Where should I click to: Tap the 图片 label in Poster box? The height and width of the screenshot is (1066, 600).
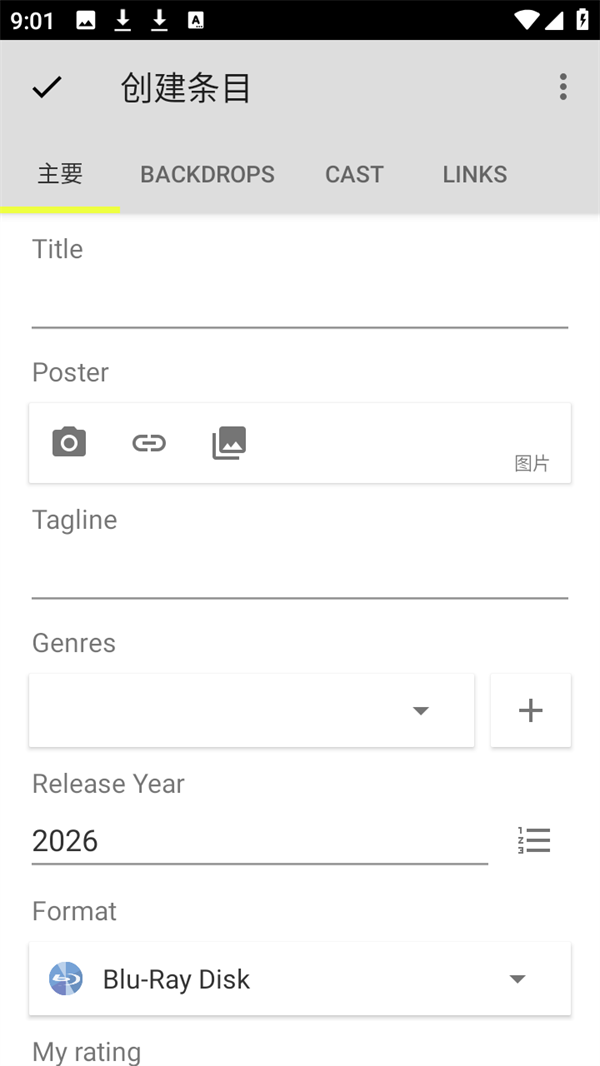531,464
